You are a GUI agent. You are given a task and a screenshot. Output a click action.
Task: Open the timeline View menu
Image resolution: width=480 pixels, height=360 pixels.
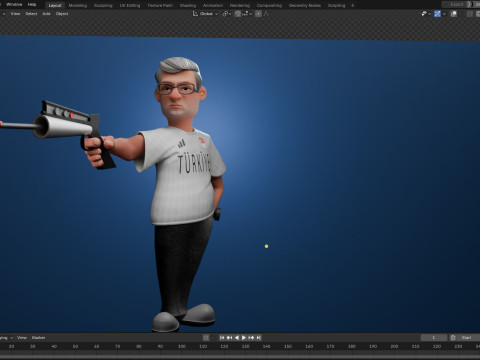[x=22, y=338]
